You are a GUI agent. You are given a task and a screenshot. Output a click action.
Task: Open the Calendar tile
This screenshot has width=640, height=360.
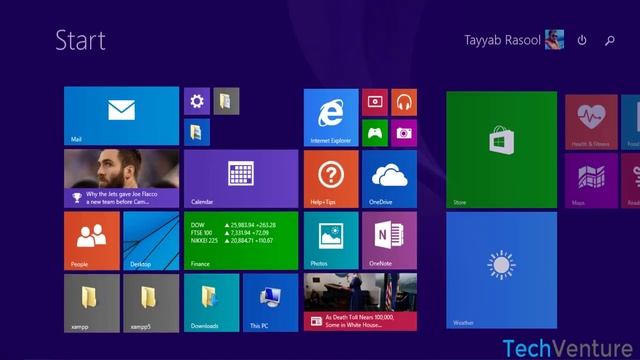pyautogui.click(x=241, y=179)
